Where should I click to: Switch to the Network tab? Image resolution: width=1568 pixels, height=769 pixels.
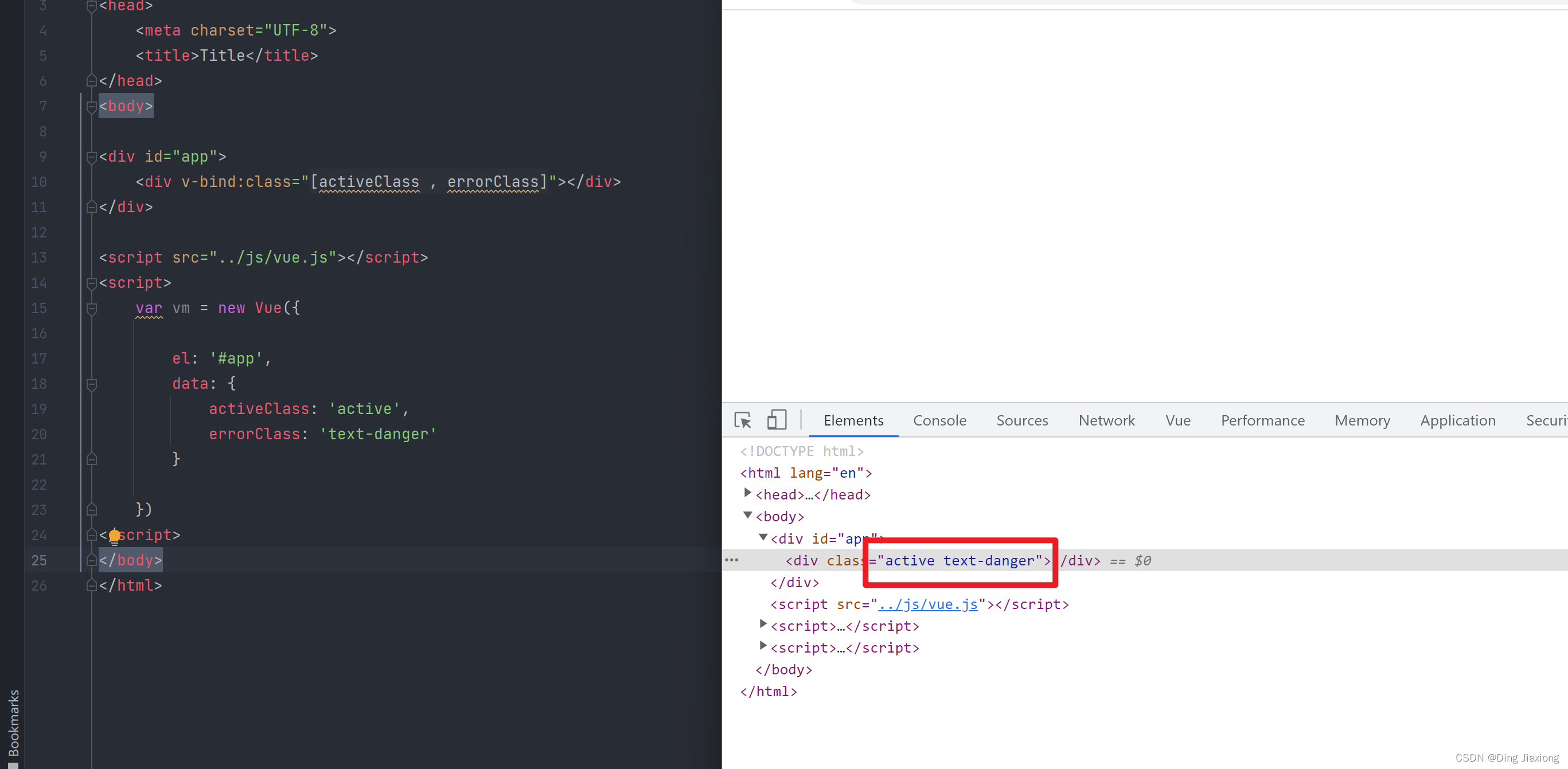point(1106,420)
